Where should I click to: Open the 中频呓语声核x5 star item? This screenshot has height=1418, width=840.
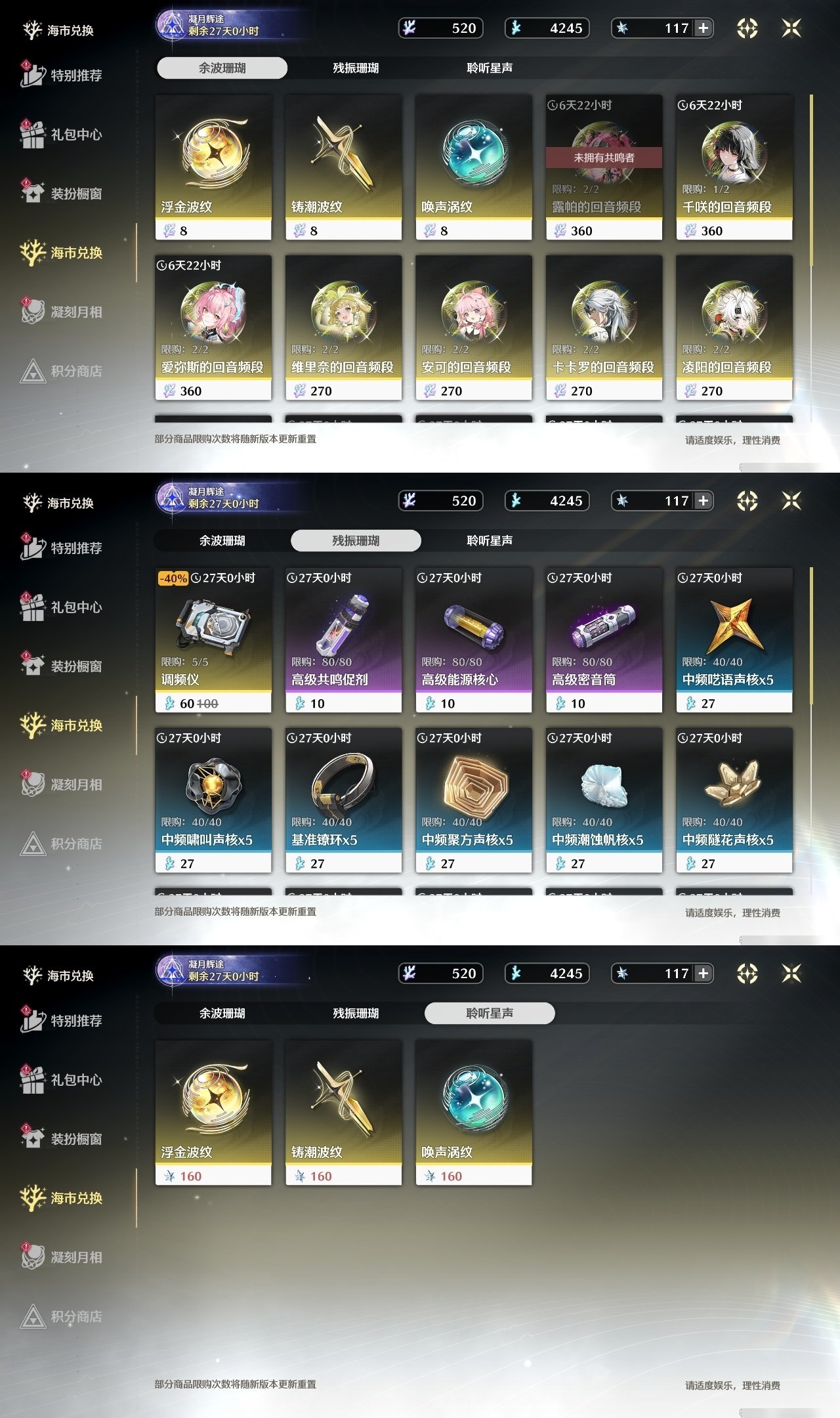pos(734,640)
